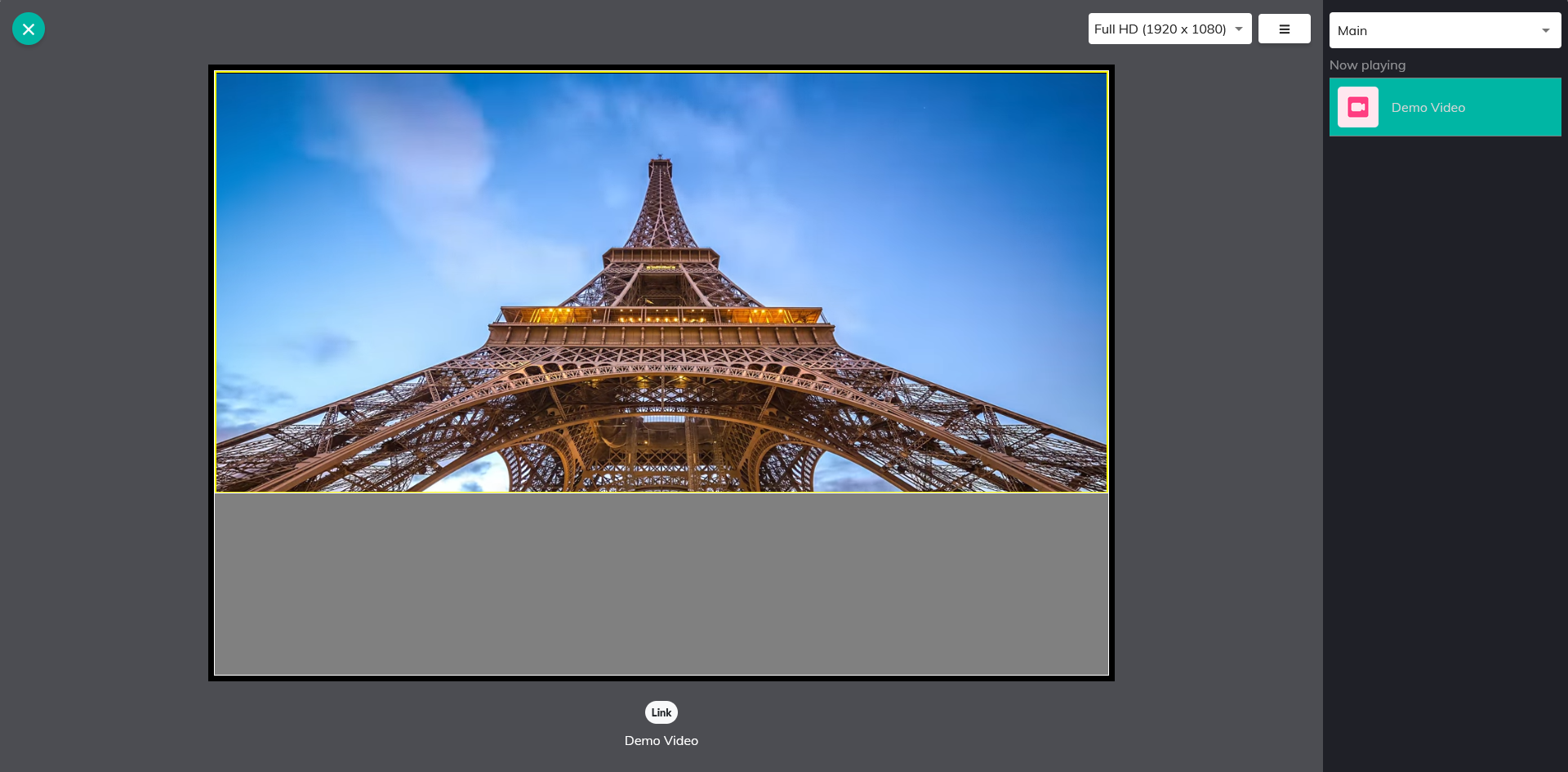Click the empty dark sidebar below playlist
1568x772 pixels.
[x=1445, y=449]
